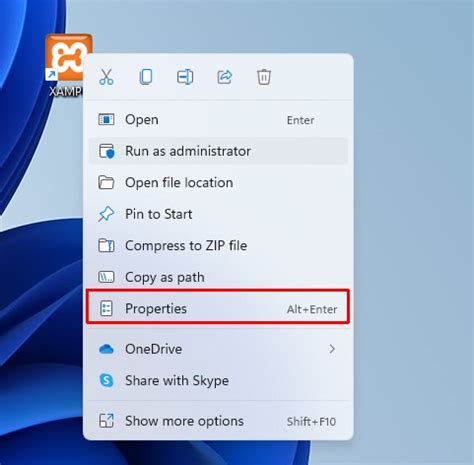This screenshot has height=465, width=474.
Task: Click the Alt+Enter shortcut text
Action: (x=312, y=309)
